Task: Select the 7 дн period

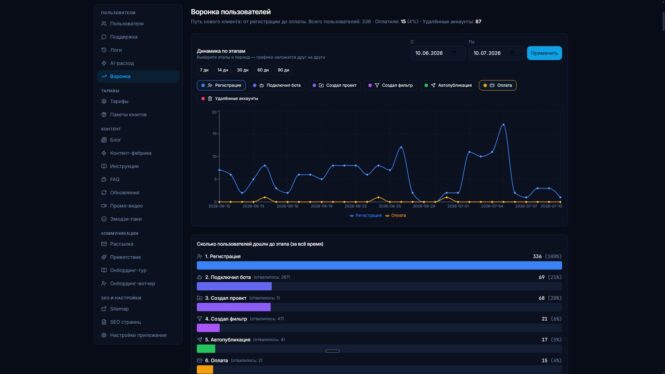Action: (204, 70)
